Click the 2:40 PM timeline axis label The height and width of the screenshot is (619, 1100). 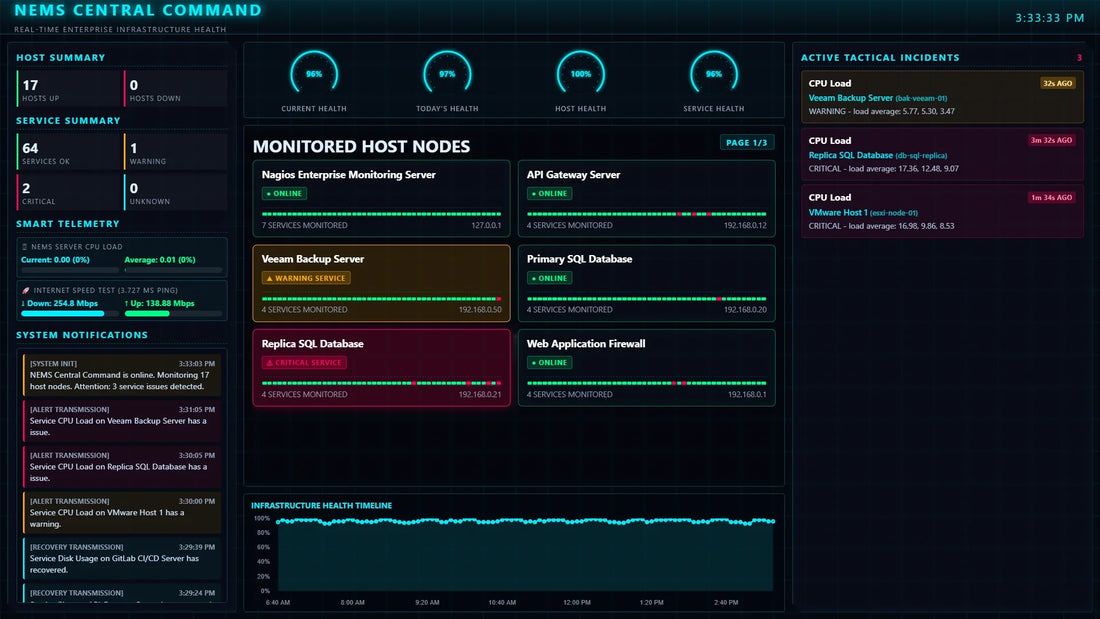[x=726, y=602]
